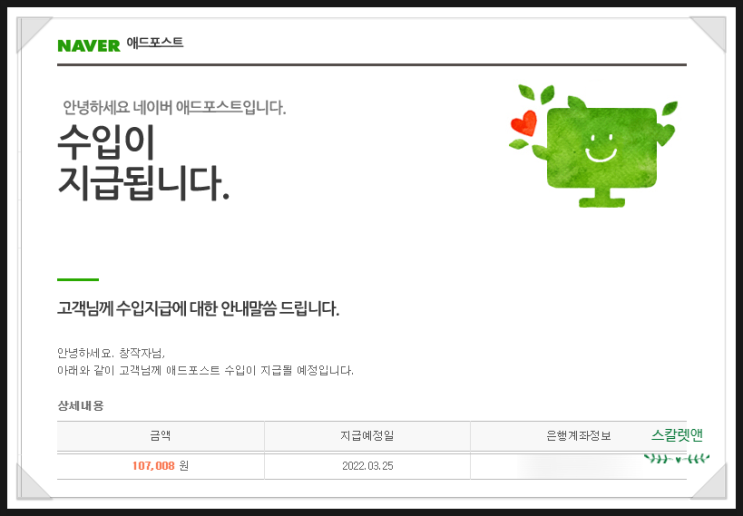Select the 107,008 원 amount cell
743x516 pixels.
(161, 466)
